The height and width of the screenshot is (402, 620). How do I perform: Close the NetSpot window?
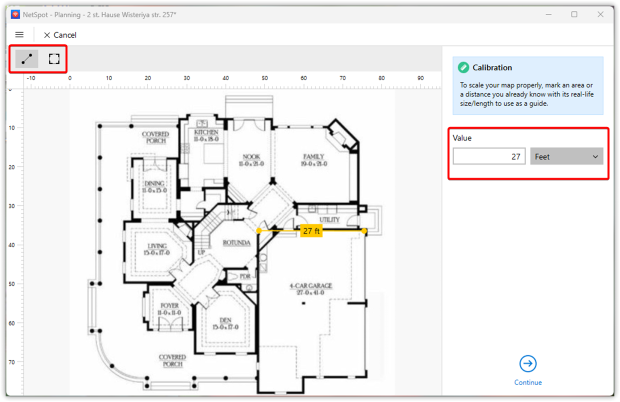click(600, 14)
